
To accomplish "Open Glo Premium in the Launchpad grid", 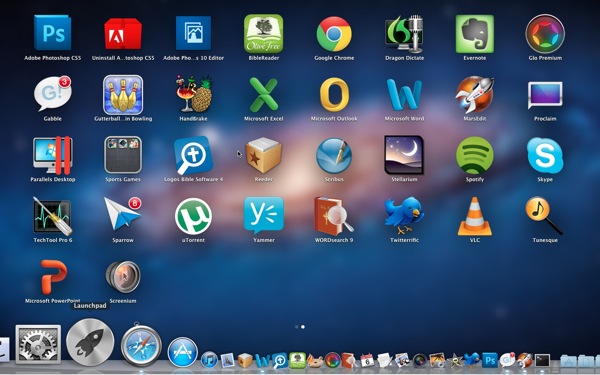I will (545, 34).
